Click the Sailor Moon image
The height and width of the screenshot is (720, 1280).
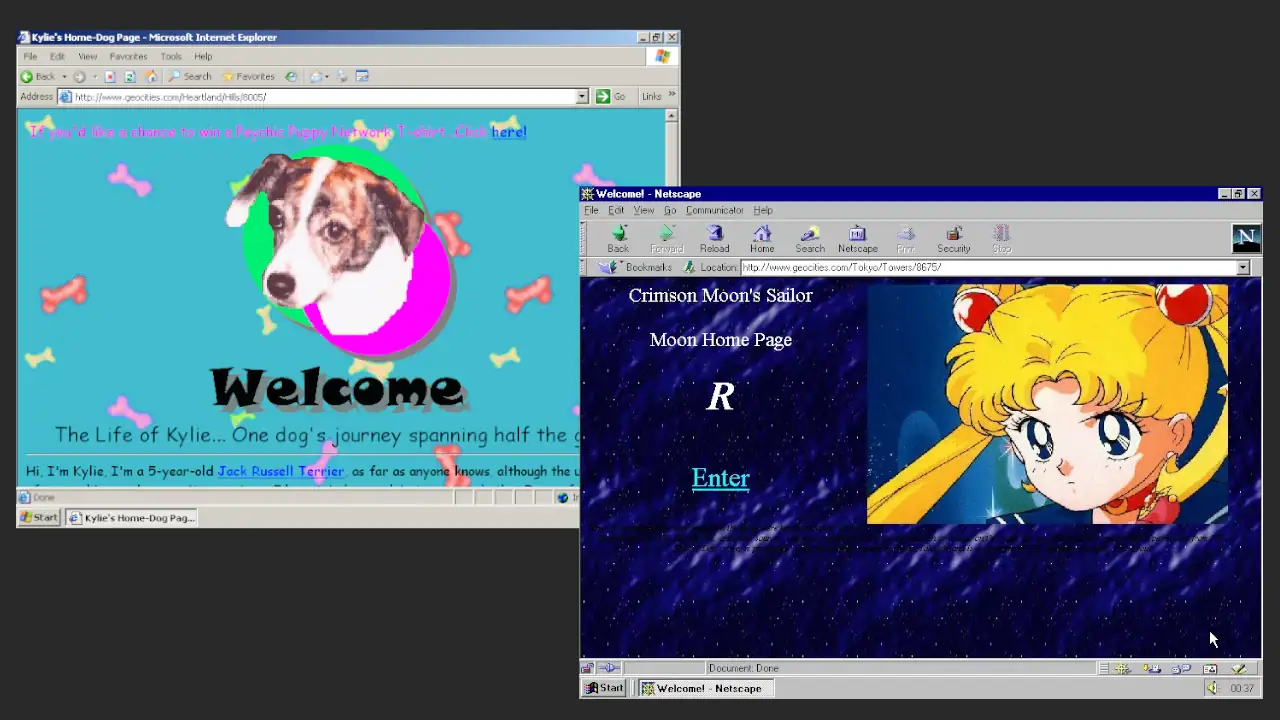click(x=1047, y=404)
